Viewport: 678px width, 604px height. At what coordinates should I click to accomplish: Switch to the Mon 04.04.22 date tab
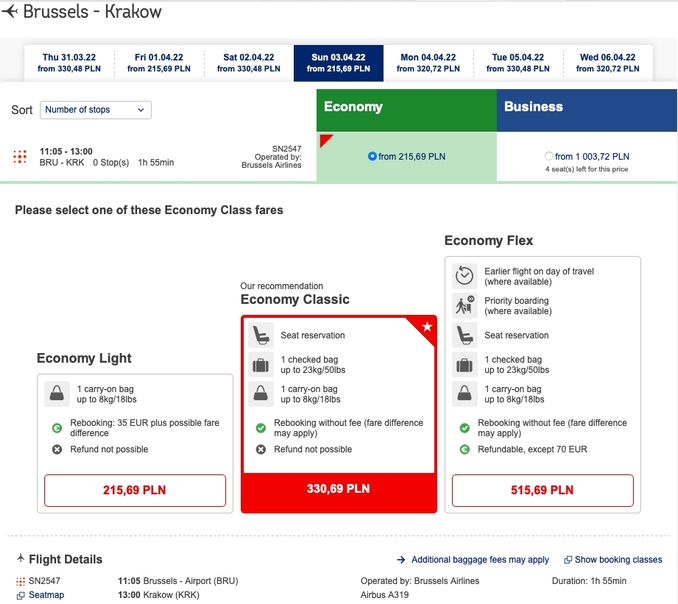pyautogui.click(x=428, y=63)
